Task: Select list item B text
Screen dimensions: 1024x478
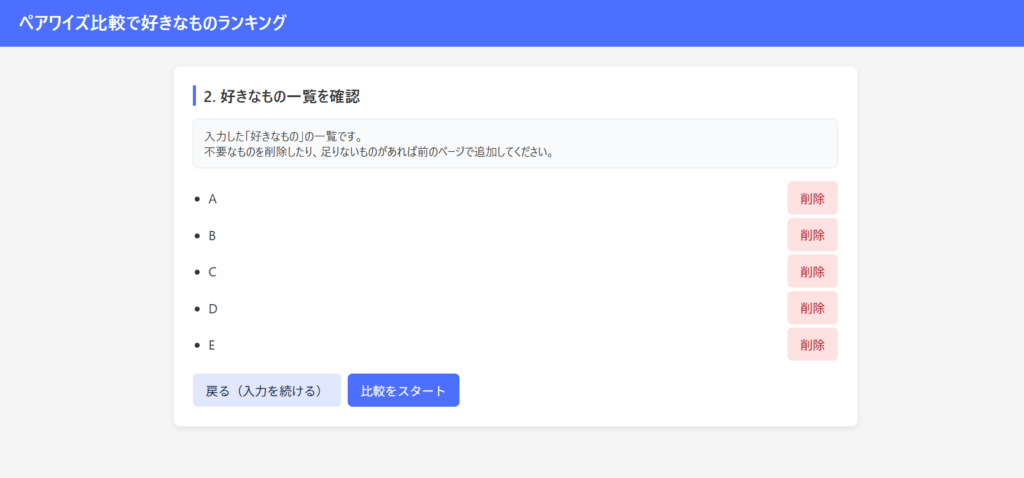Action: coord(212,236)
